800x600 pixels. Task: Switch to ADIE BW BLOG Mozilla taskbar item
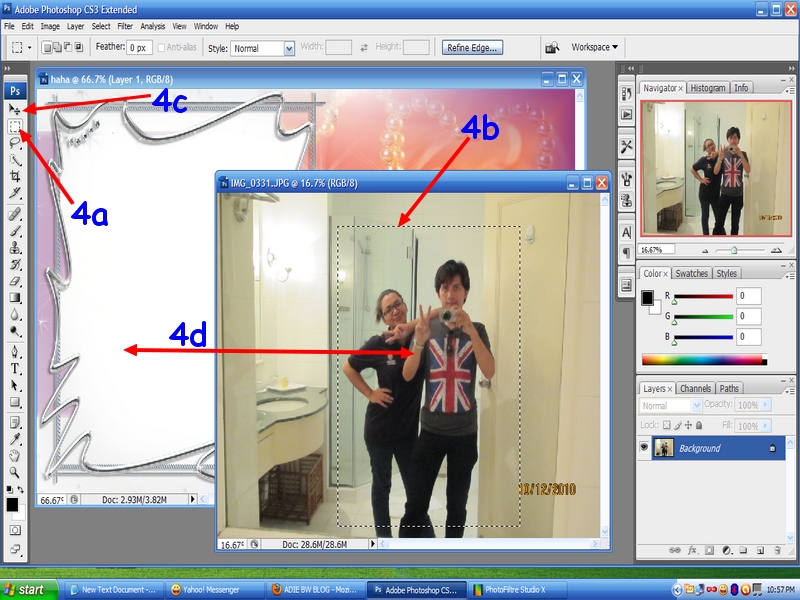point(315,590)
